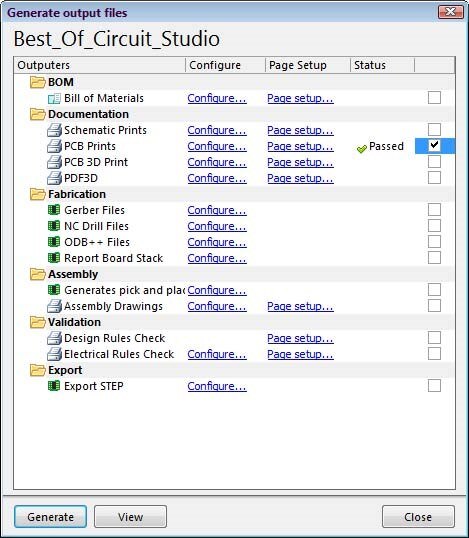Collapse the Fabrication folder group
469x538 pixels.
coord(37,194)
